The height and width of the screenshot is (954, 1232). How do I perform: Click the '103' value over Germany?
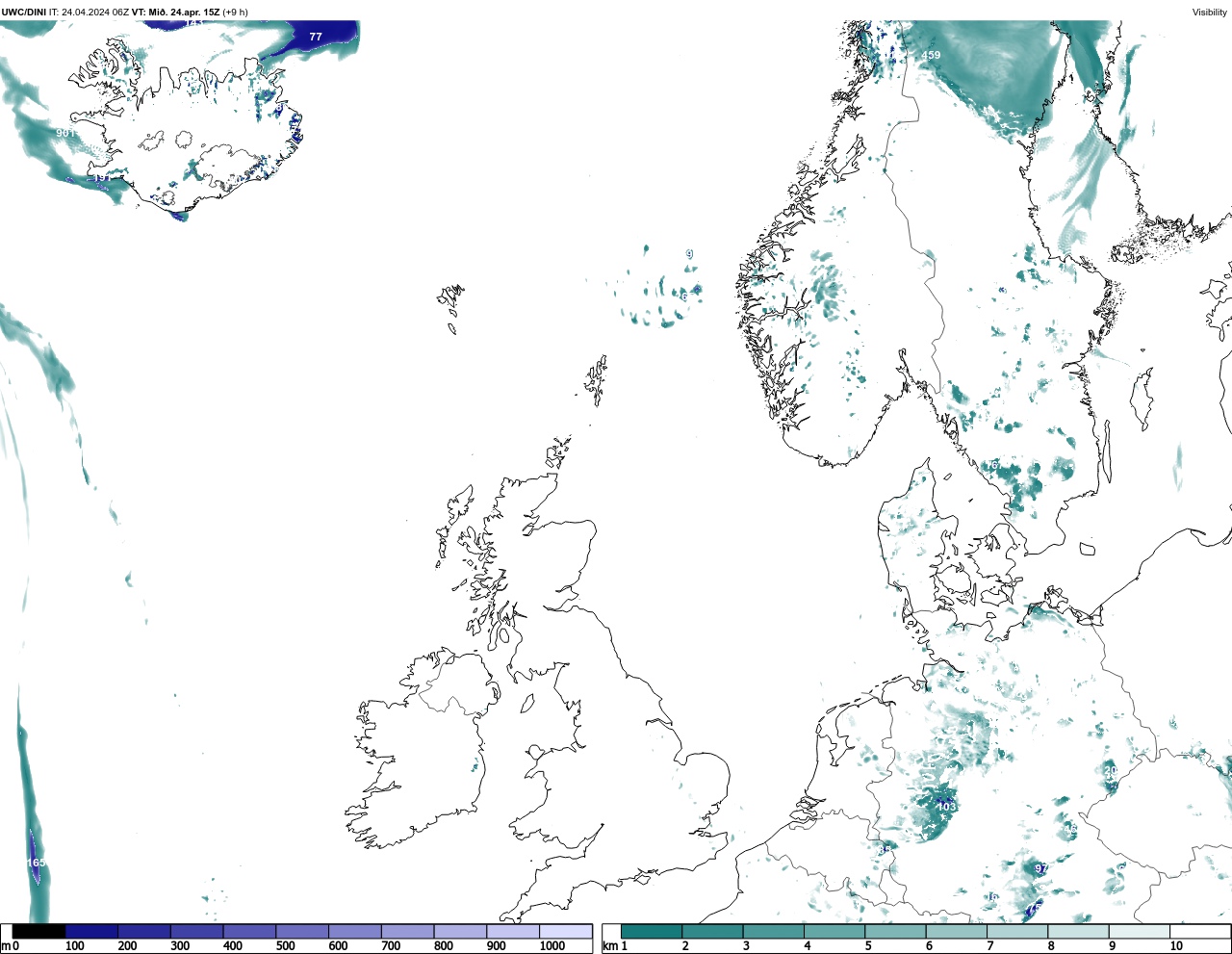tap(947, 807)
